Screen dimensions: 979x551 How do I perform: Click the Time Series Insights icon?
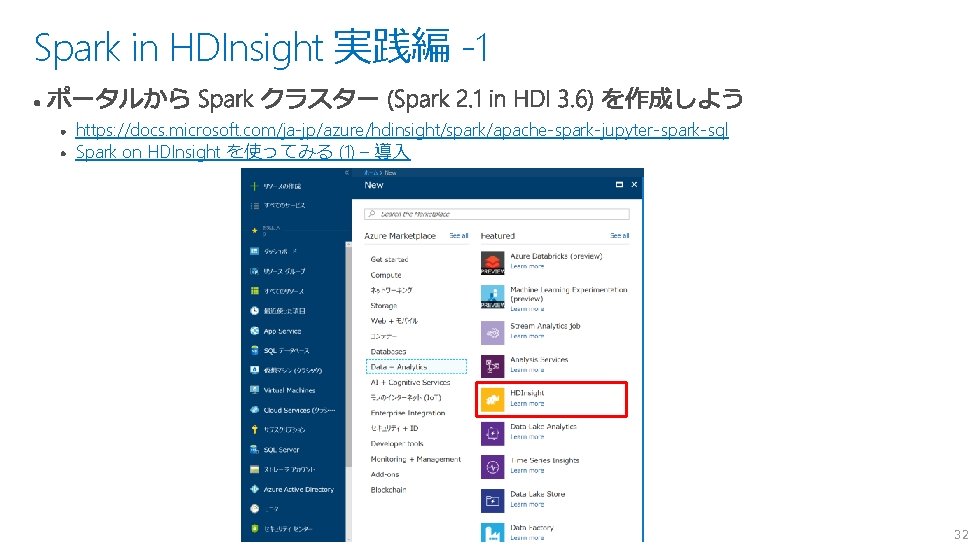coord(493,467)
